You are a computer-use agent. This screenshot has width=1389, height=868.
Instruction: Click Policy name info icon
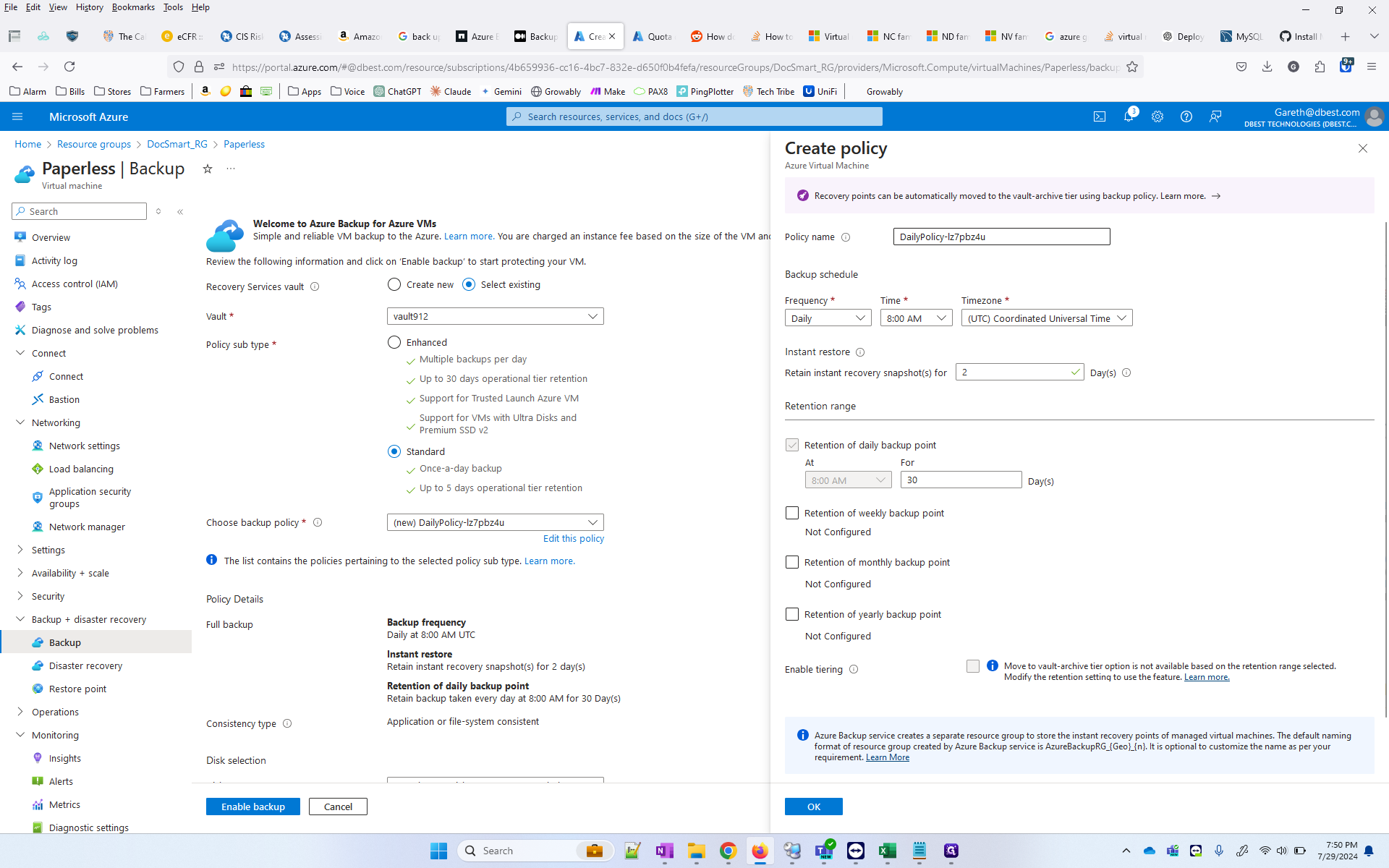[x=846, y=237]
